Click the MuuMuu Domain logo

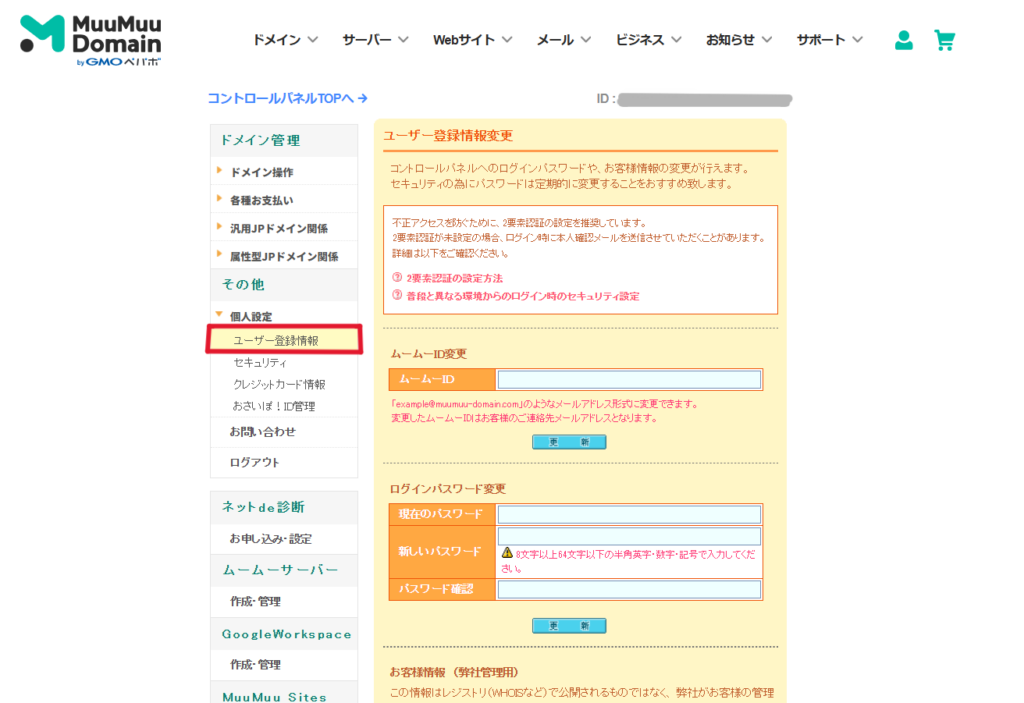91,40
